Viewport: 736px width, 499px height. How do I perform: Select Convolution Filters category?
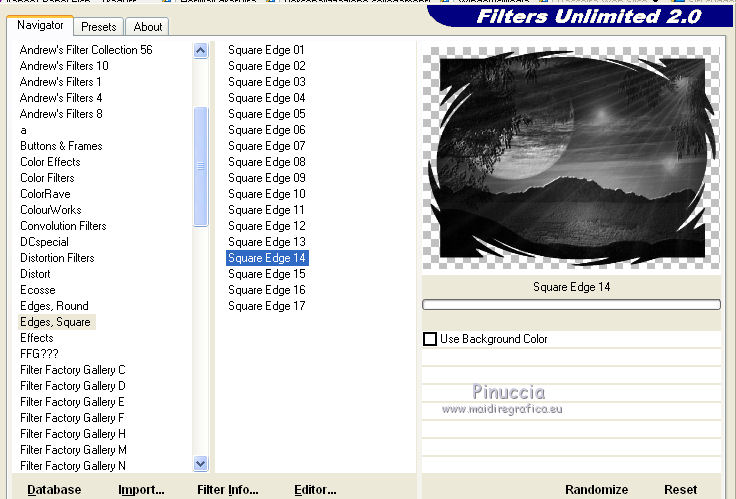tap(63, 226)
